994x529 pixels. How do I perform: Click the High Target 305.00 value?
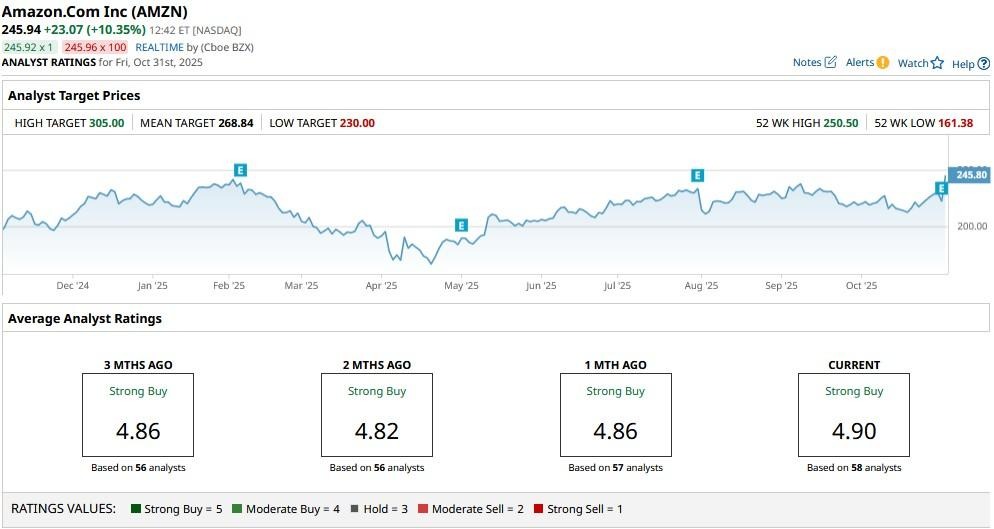coord(106,123)
